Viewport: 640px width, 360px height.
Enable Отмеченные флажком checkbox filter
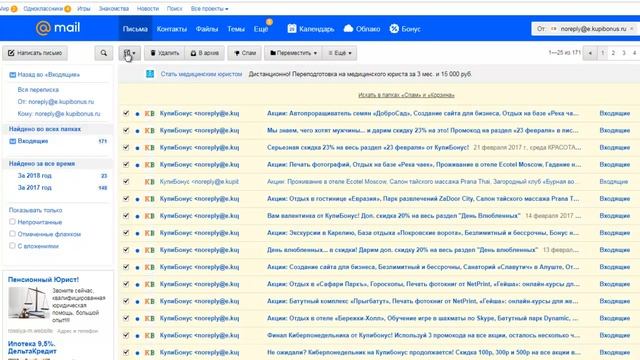12,234
